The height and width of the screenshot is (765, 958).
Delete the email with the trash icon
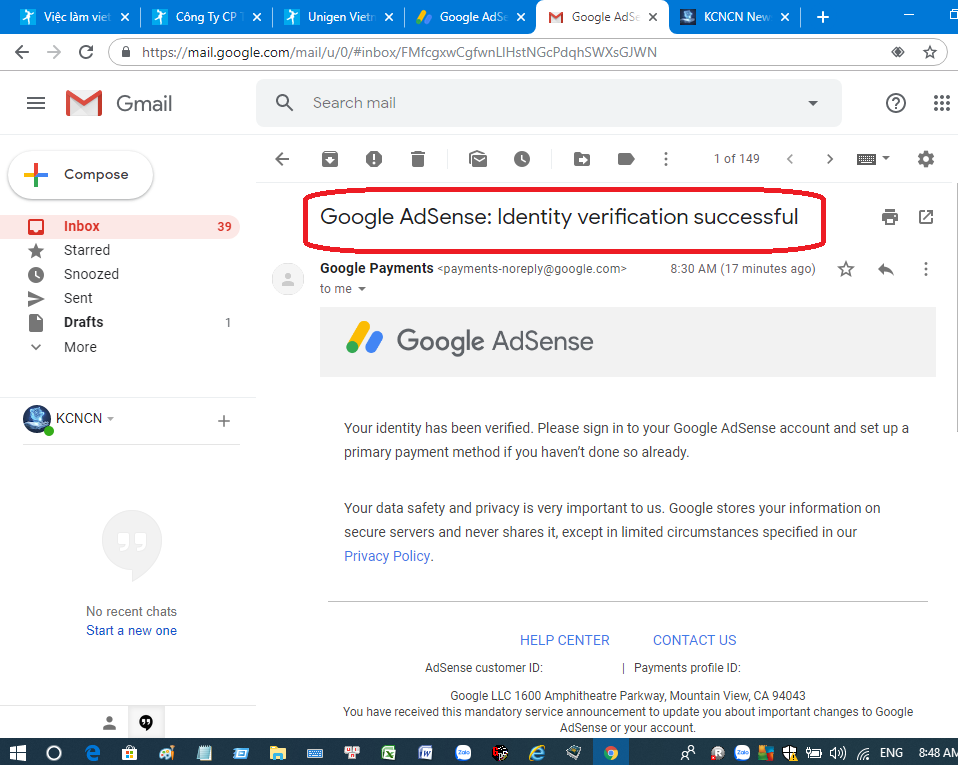click(x=418, y=159)
